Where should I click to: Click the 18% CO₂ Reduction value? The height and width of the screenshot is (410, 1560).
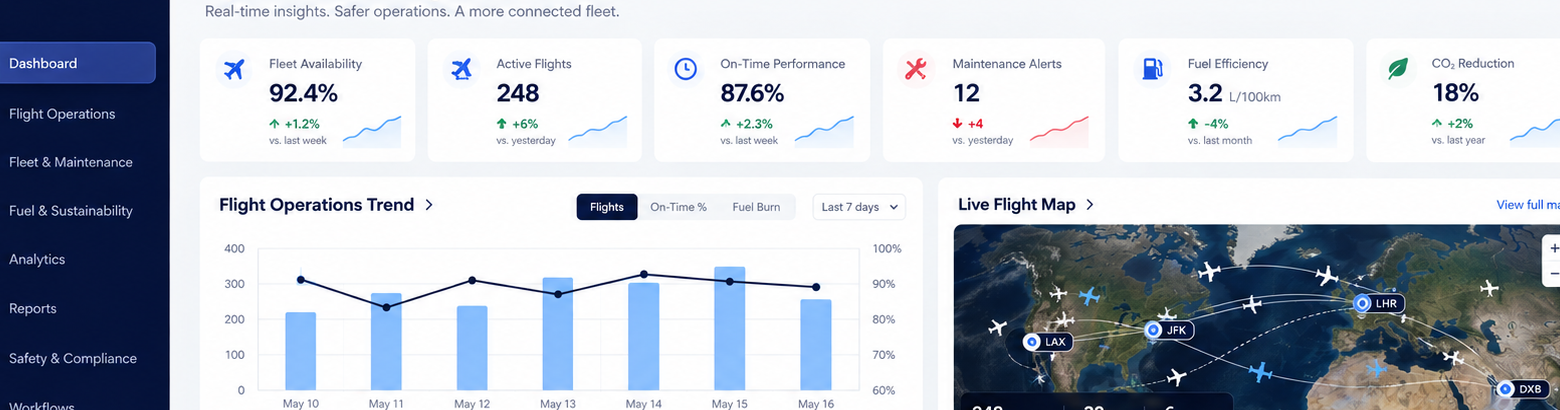pos(1455,94)
